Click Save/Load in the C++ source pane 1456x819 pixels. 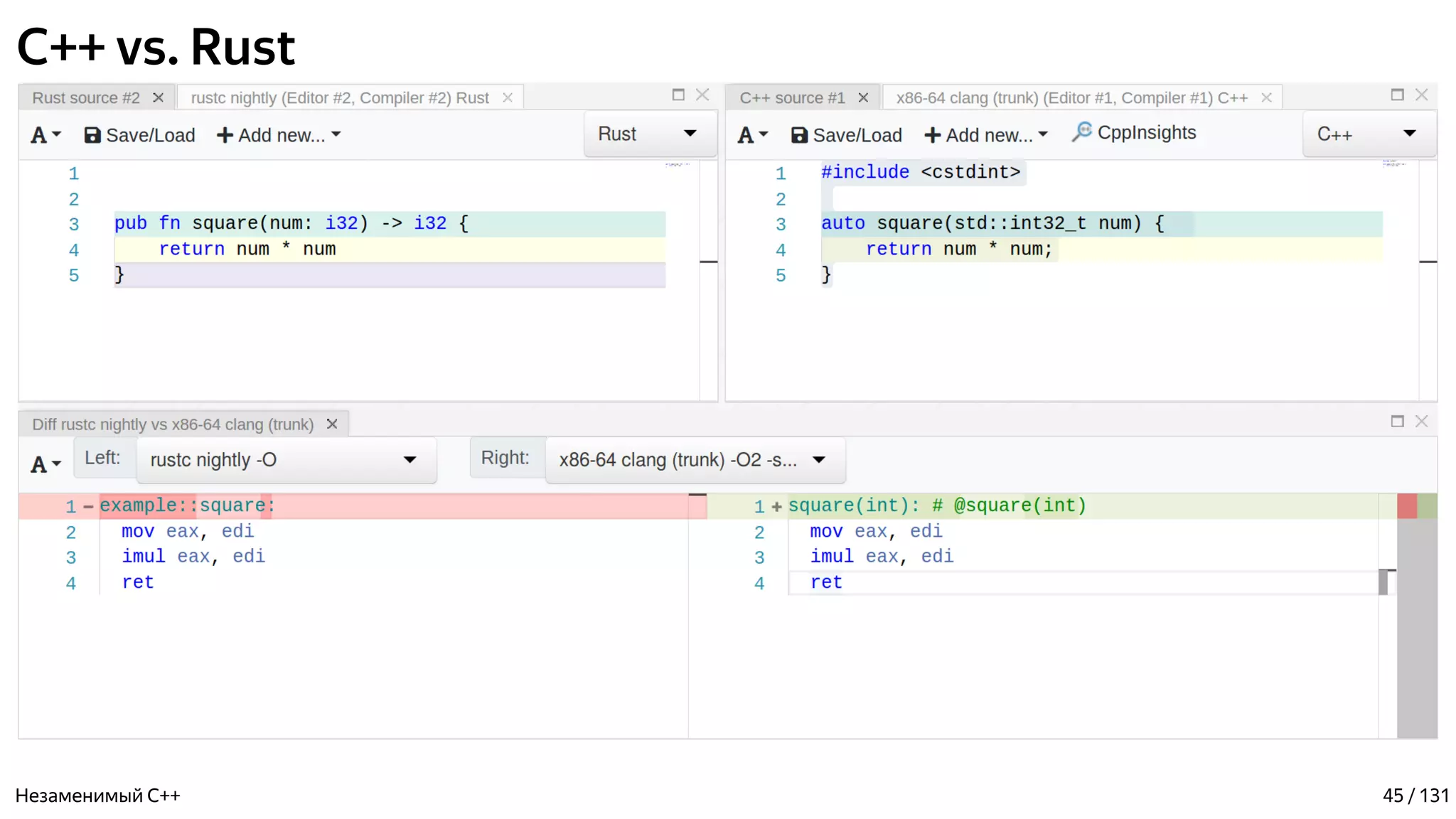(x=847, y=135)
